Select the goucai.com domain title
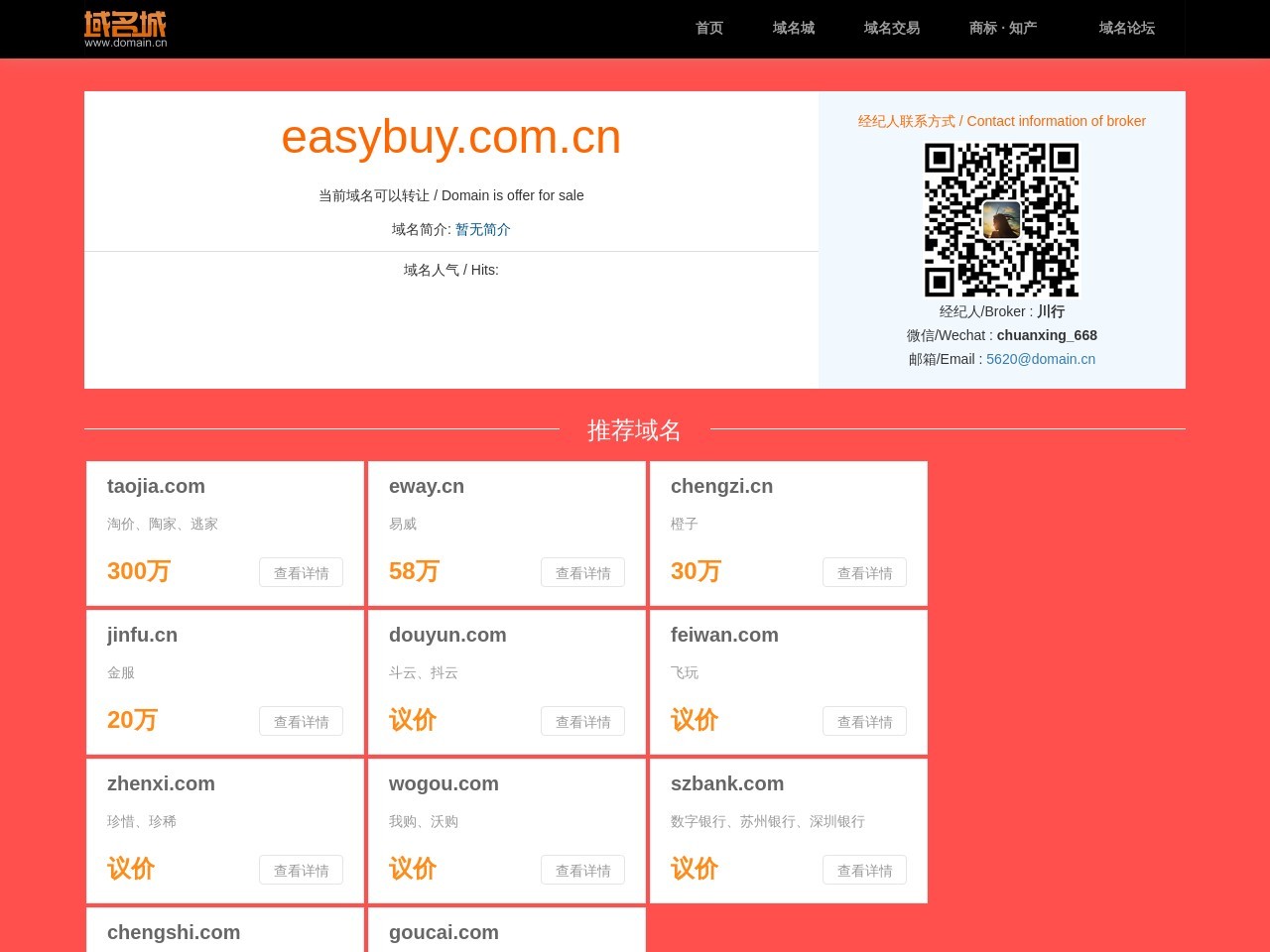Image resolution: width=1270 pixels, height=952 pixels. click(x=444, y=932)
